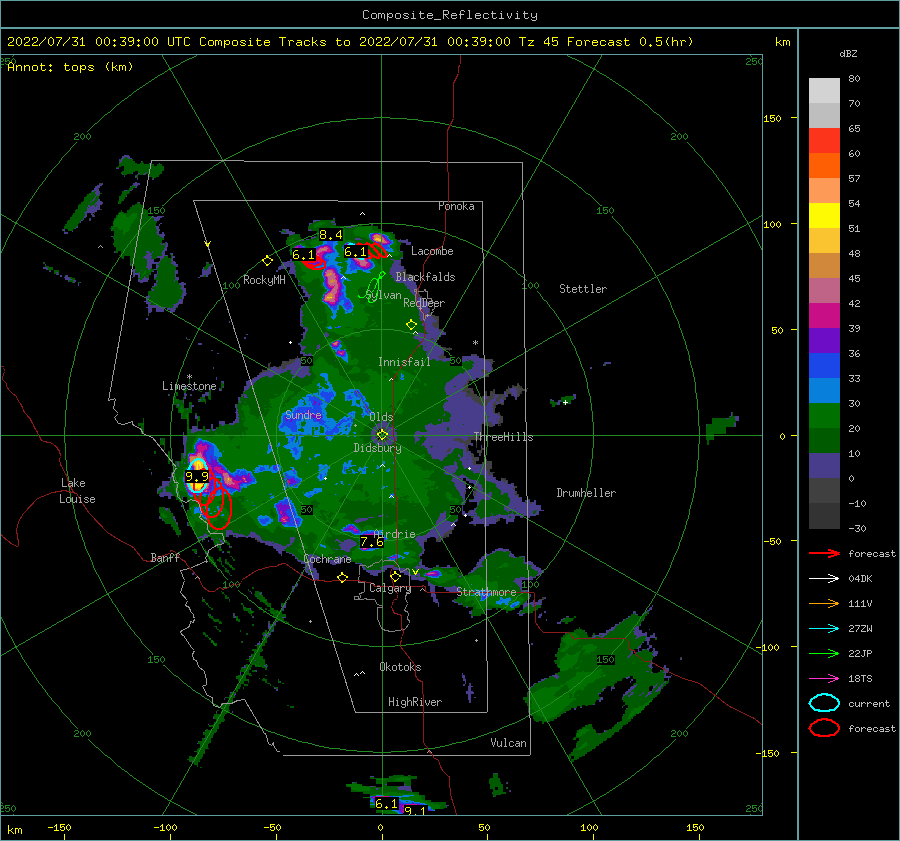Screen dimensions: 900x841
Task: Click the yellow diamond marker southeast of RedDeer
Action: tap(412, 325)
